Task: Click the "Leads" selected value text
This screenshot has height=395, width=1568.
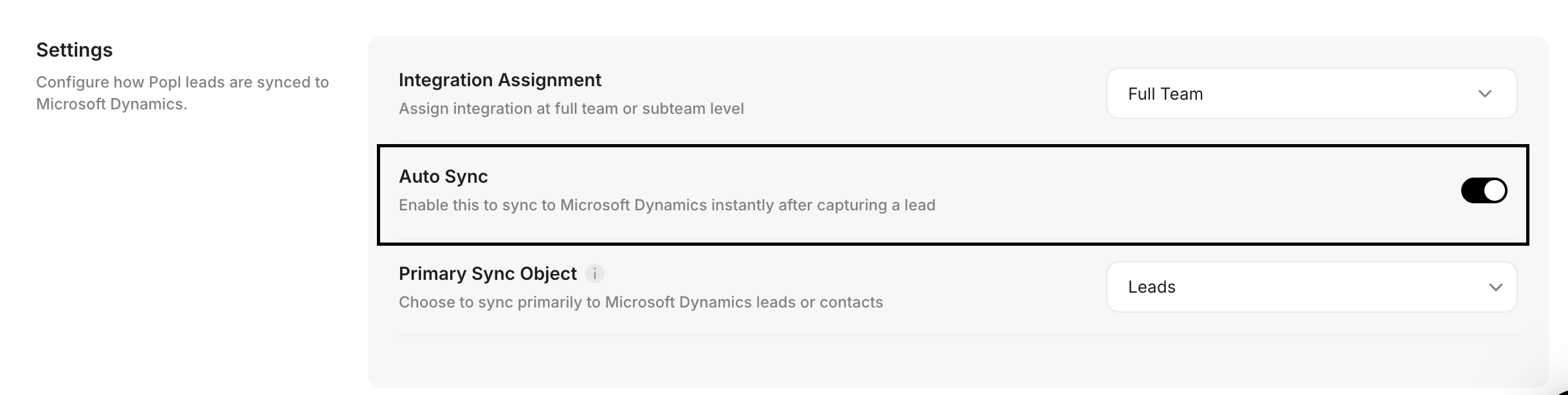Action: 1151,288
